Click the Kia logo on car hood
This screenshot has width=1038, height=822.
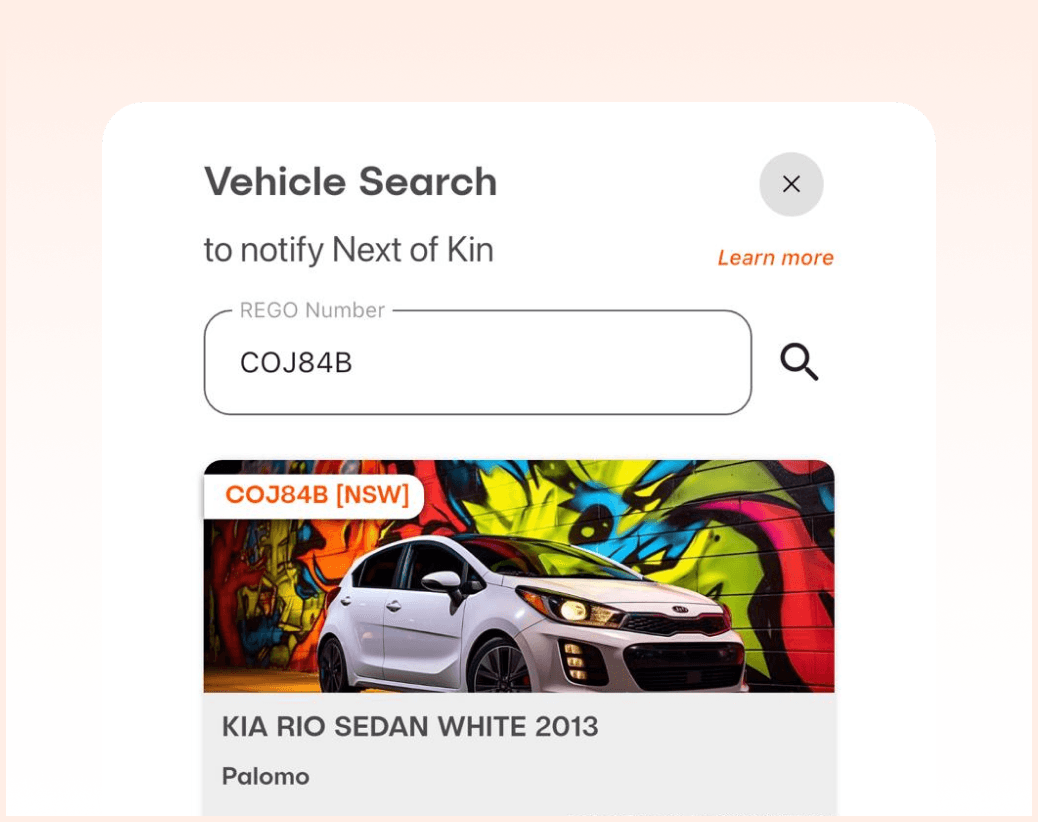(680, 610)
